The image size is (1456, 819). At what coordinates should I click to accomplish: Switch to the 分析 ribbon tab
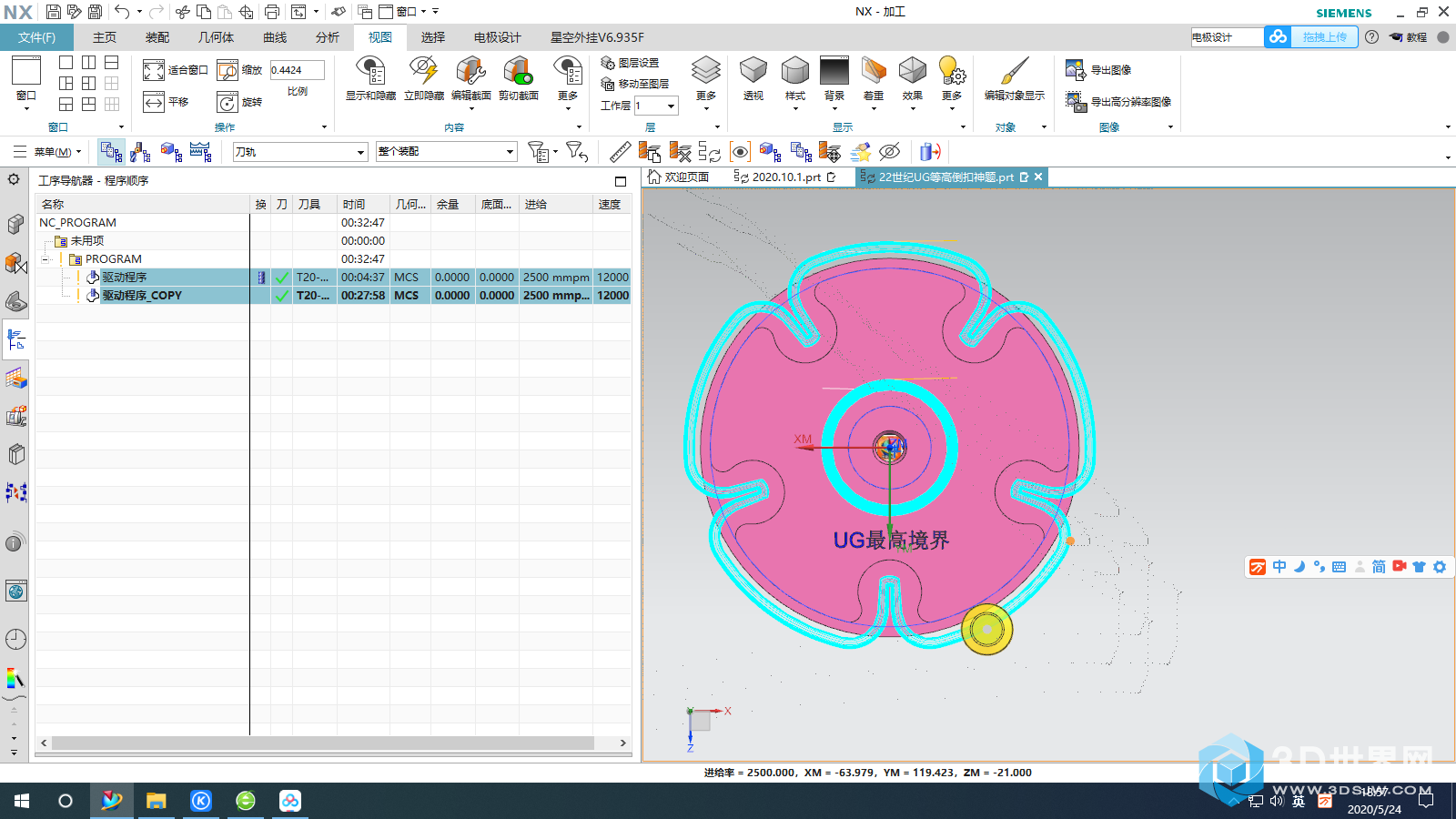click(x=328, y=37)
